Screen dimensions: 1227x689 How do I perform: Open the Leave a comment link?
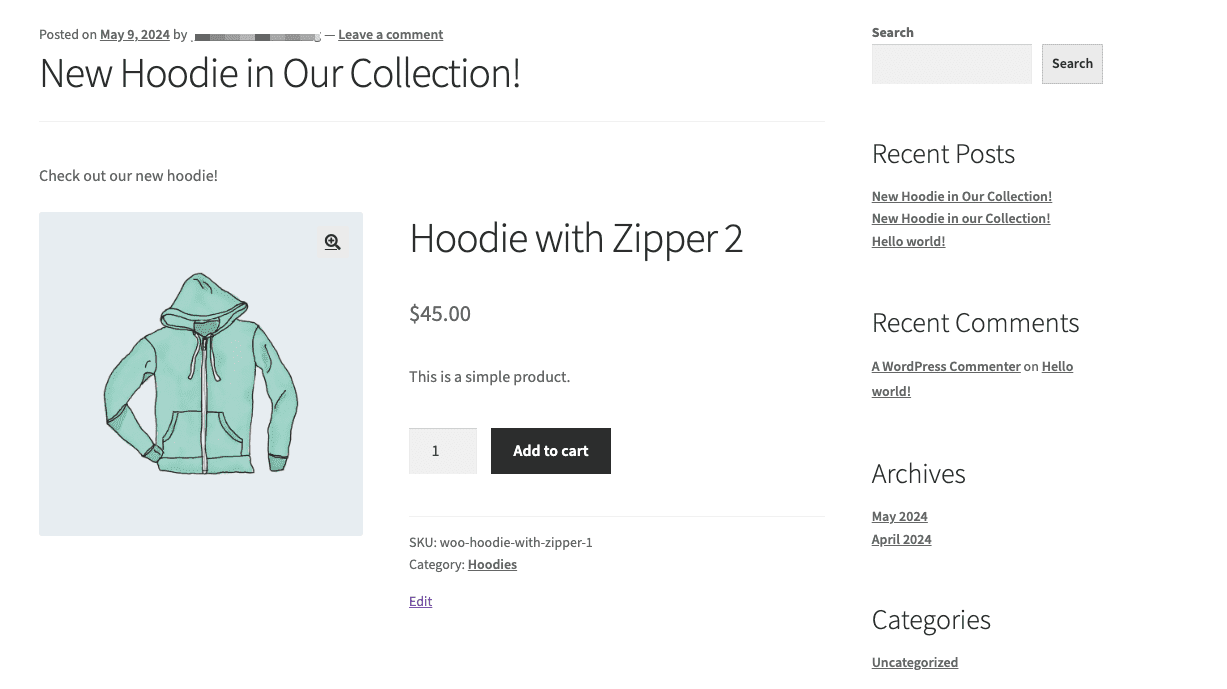point(390,34)
